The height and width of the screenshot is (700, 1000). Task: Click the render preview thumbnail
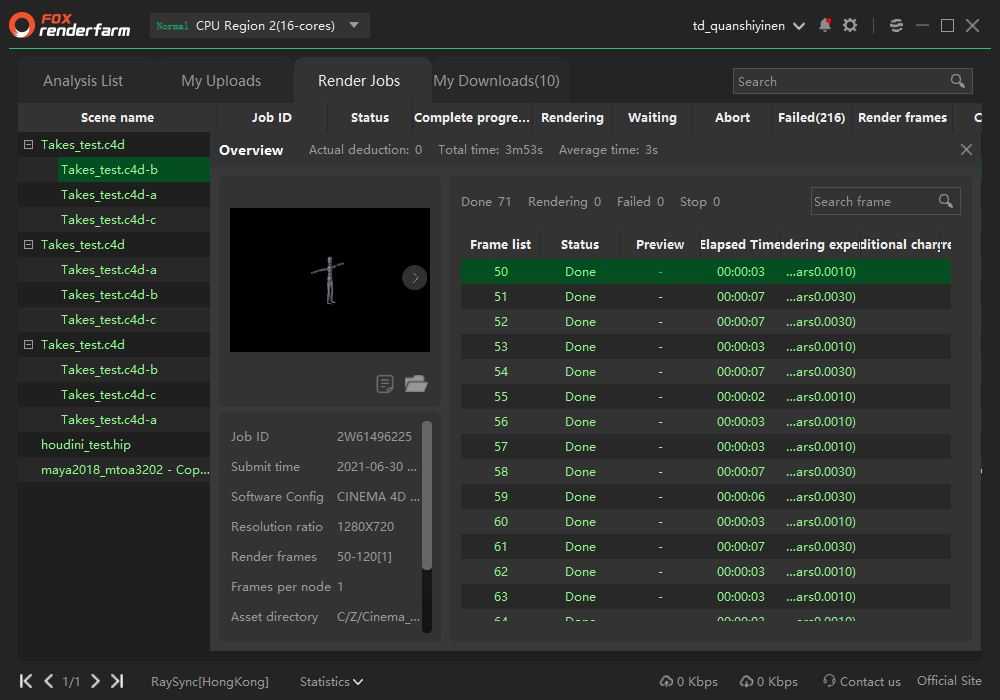(x=330, y=280)
